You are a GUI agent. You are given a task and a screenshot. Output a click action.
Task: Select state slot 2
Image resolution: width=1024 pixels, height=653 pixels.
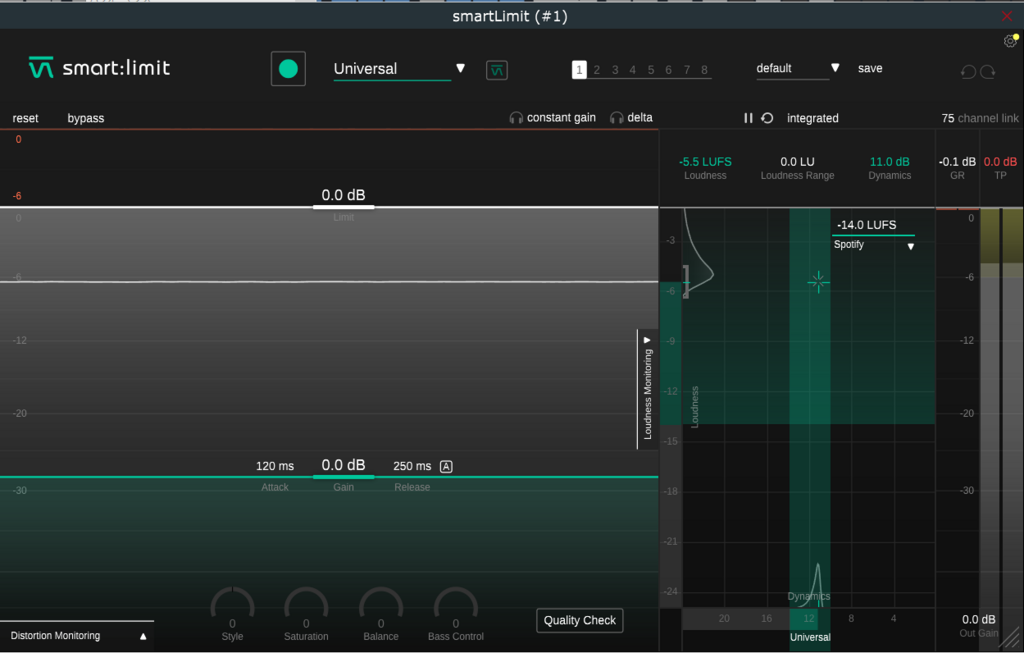(x=597, y=70)
